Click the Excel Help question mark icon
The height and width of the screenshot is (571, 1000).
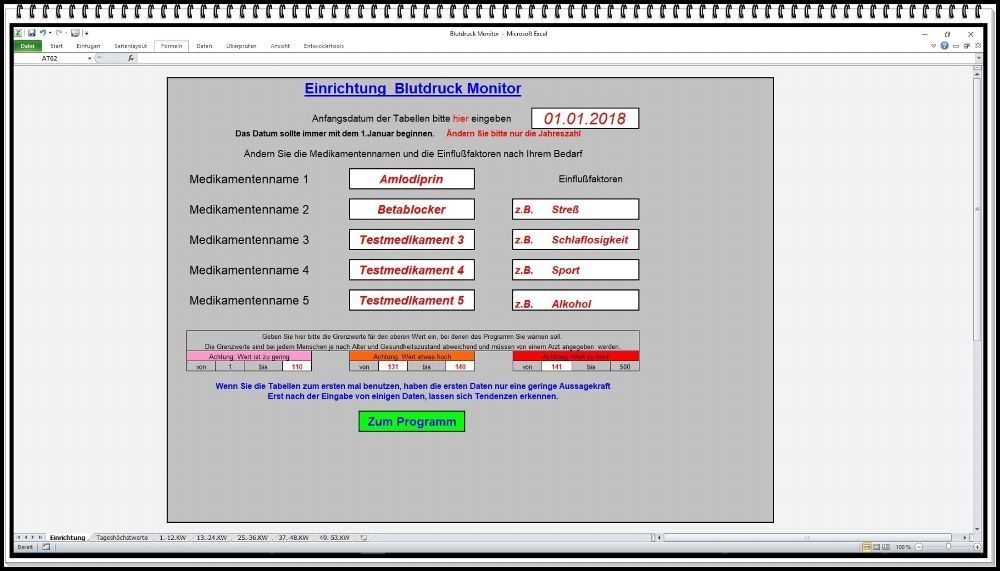coord(945,46)
